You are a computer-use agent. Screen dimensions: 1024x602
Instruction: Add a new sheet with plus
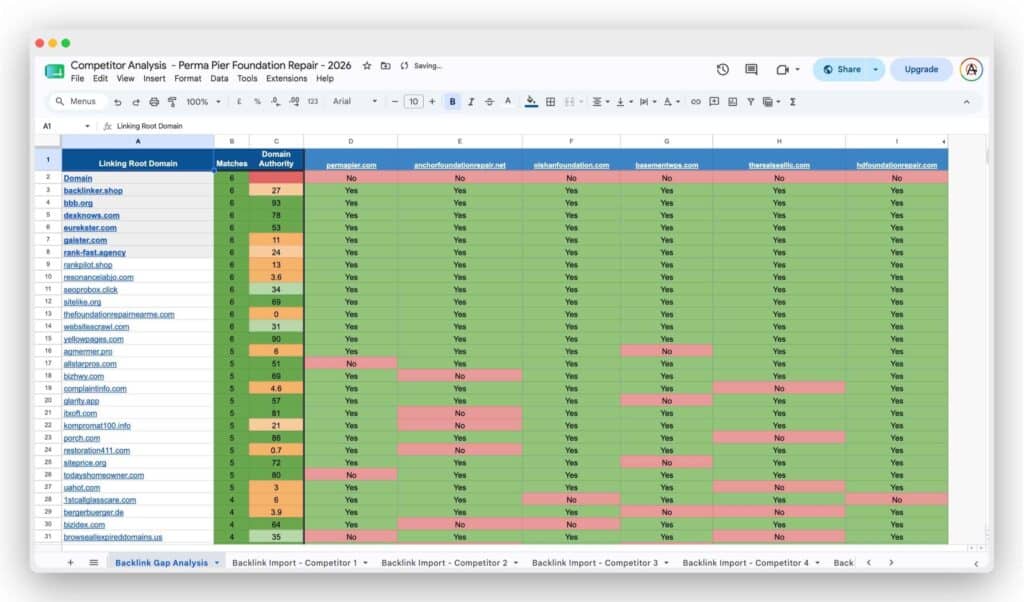(70, 562)
